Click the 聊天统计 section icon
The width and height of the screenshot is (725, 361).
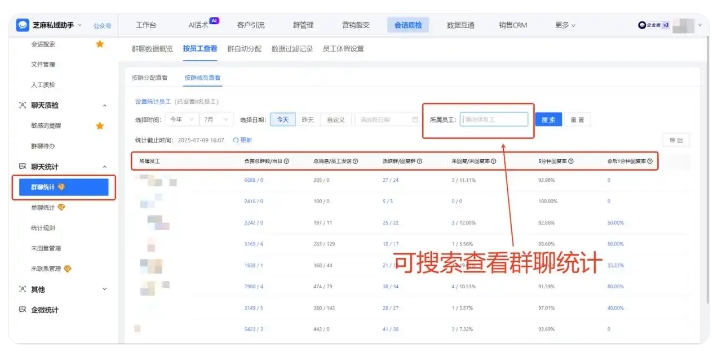click(x=22, y=166)
